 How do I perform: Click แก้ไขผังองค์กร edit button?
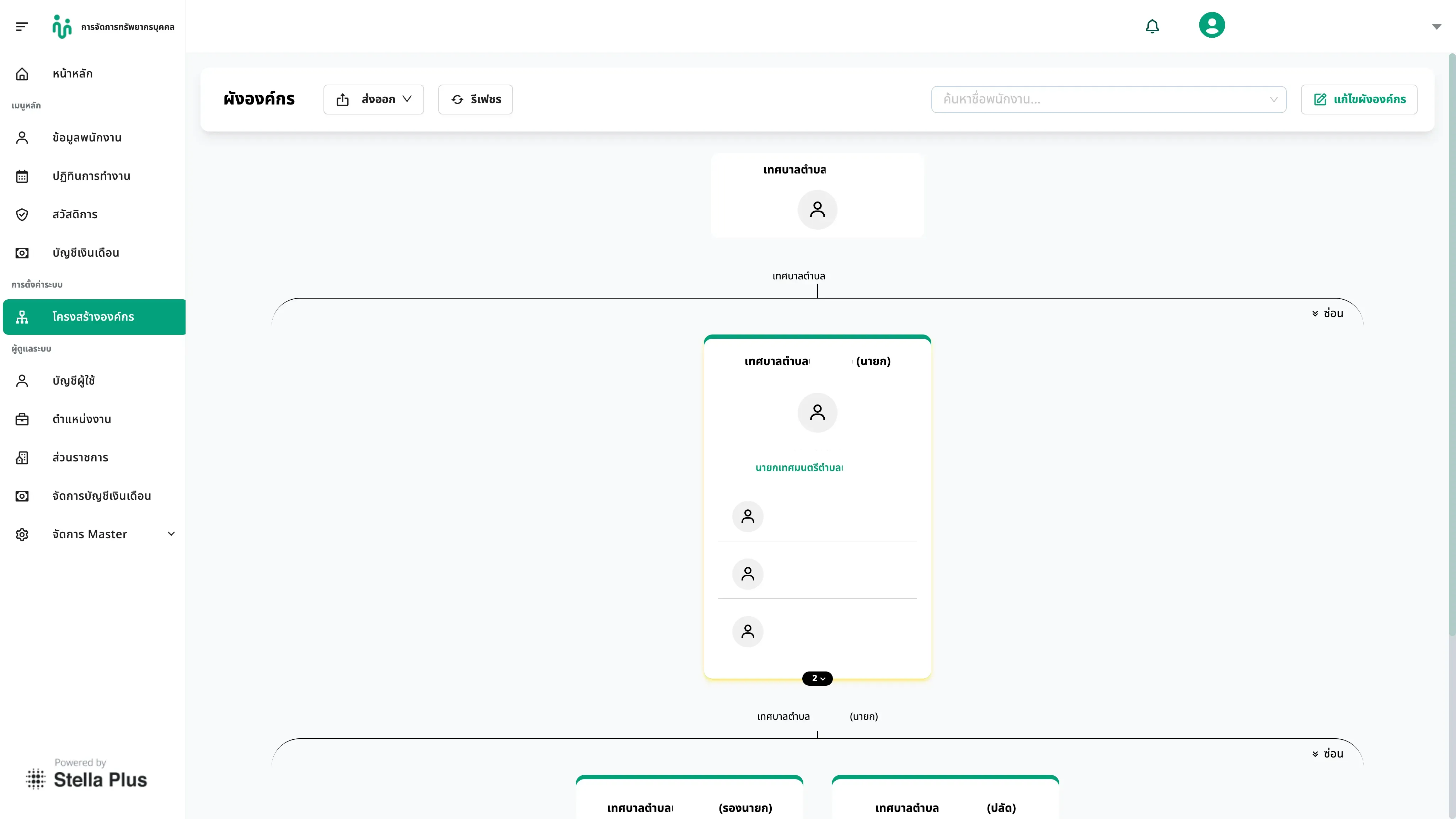point(1359,100)
